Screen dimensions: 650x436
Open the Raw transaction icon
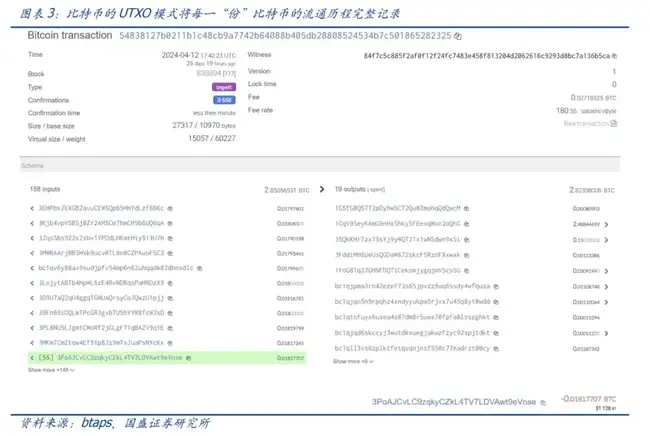coord(614,124)
